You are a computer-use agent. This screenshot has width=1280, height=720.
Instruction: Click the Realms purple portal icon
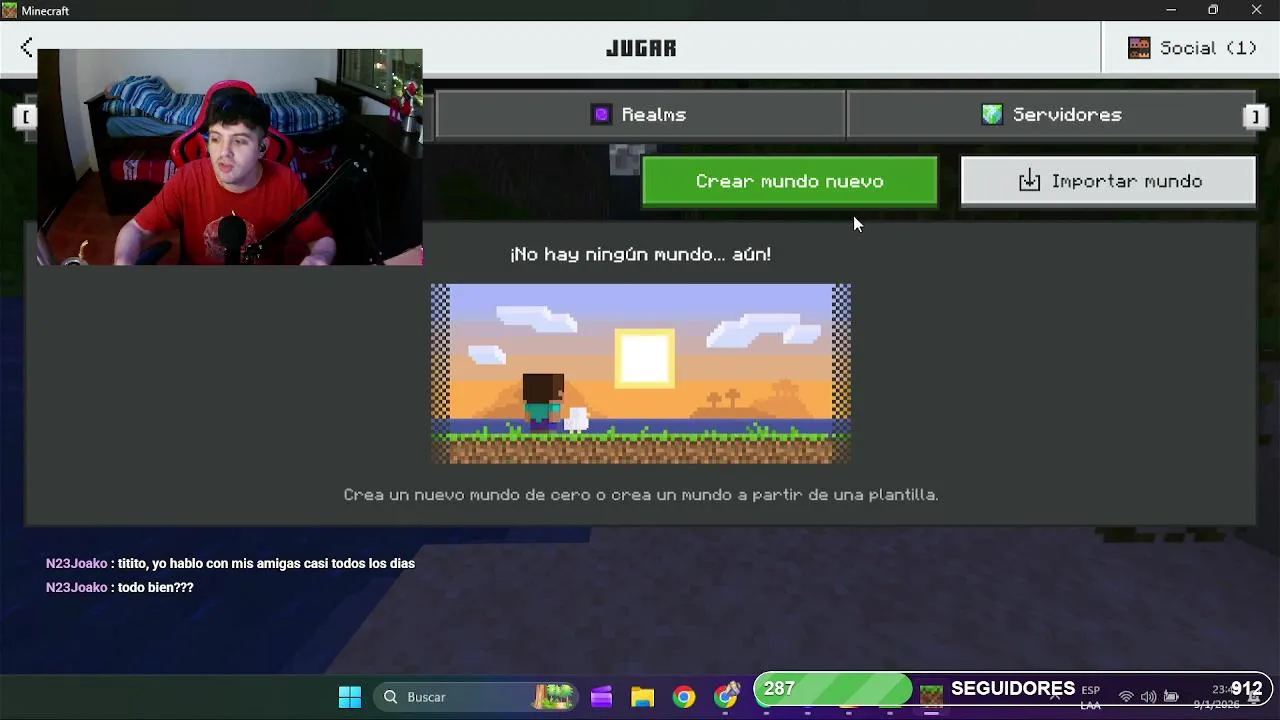click(601, 115)
